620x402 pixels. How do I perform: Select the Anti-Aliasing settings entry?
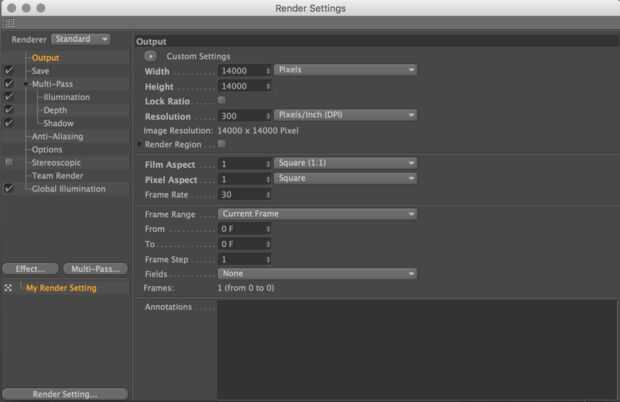(x=58, y=137)
